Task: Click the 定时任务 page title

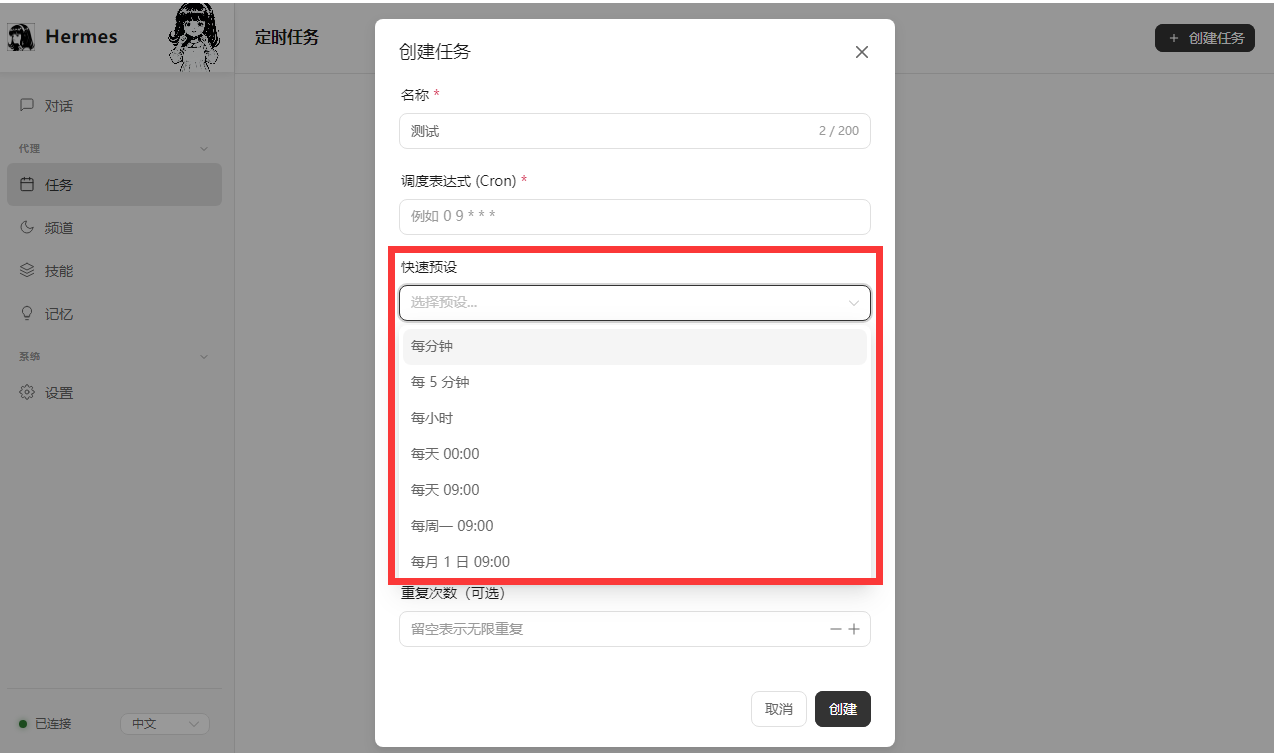Action: pyautogui.click(x=287, y=38)
